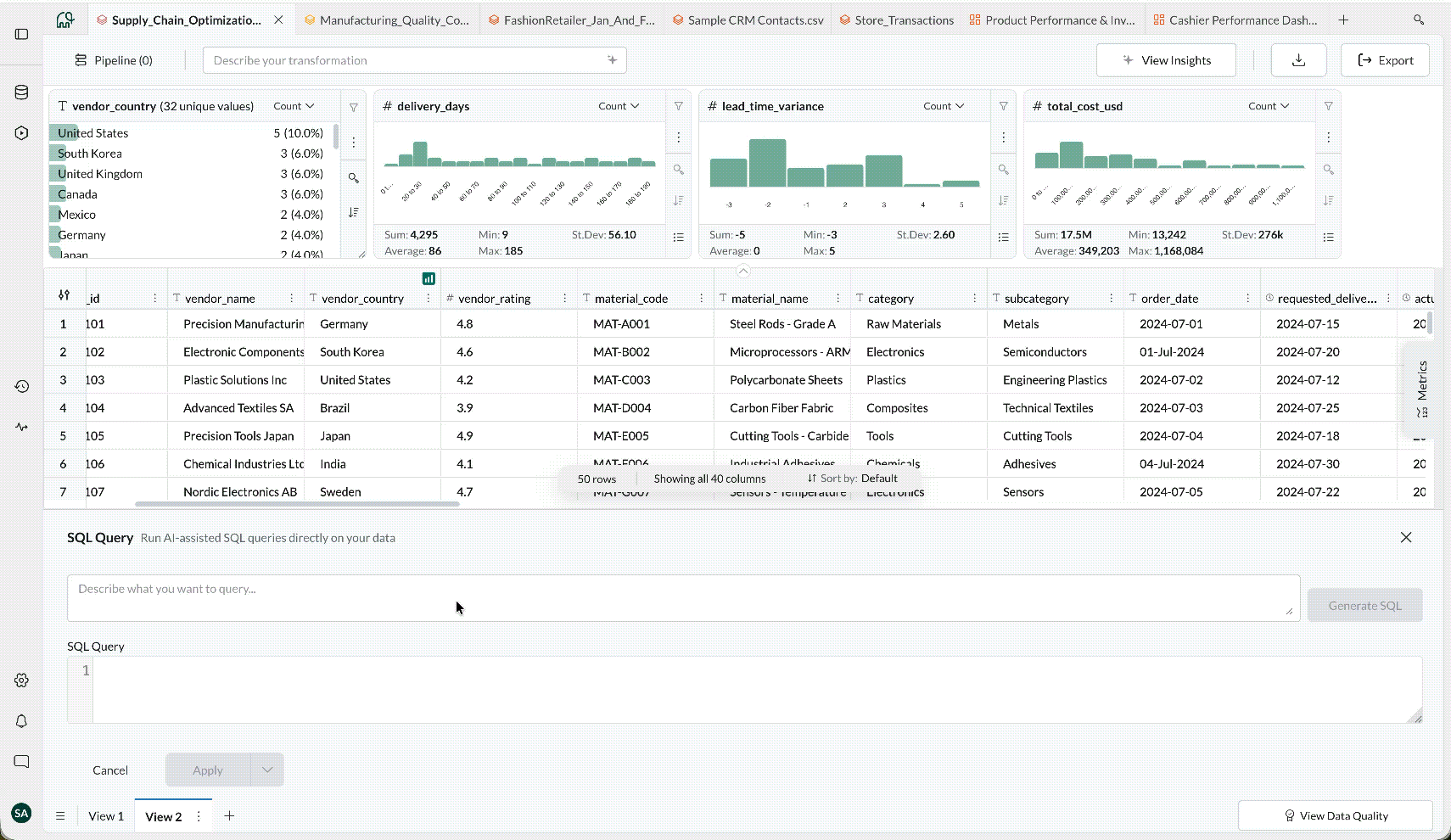
Task: Open settings gear in left sidebar
Action: coord(22,680)
